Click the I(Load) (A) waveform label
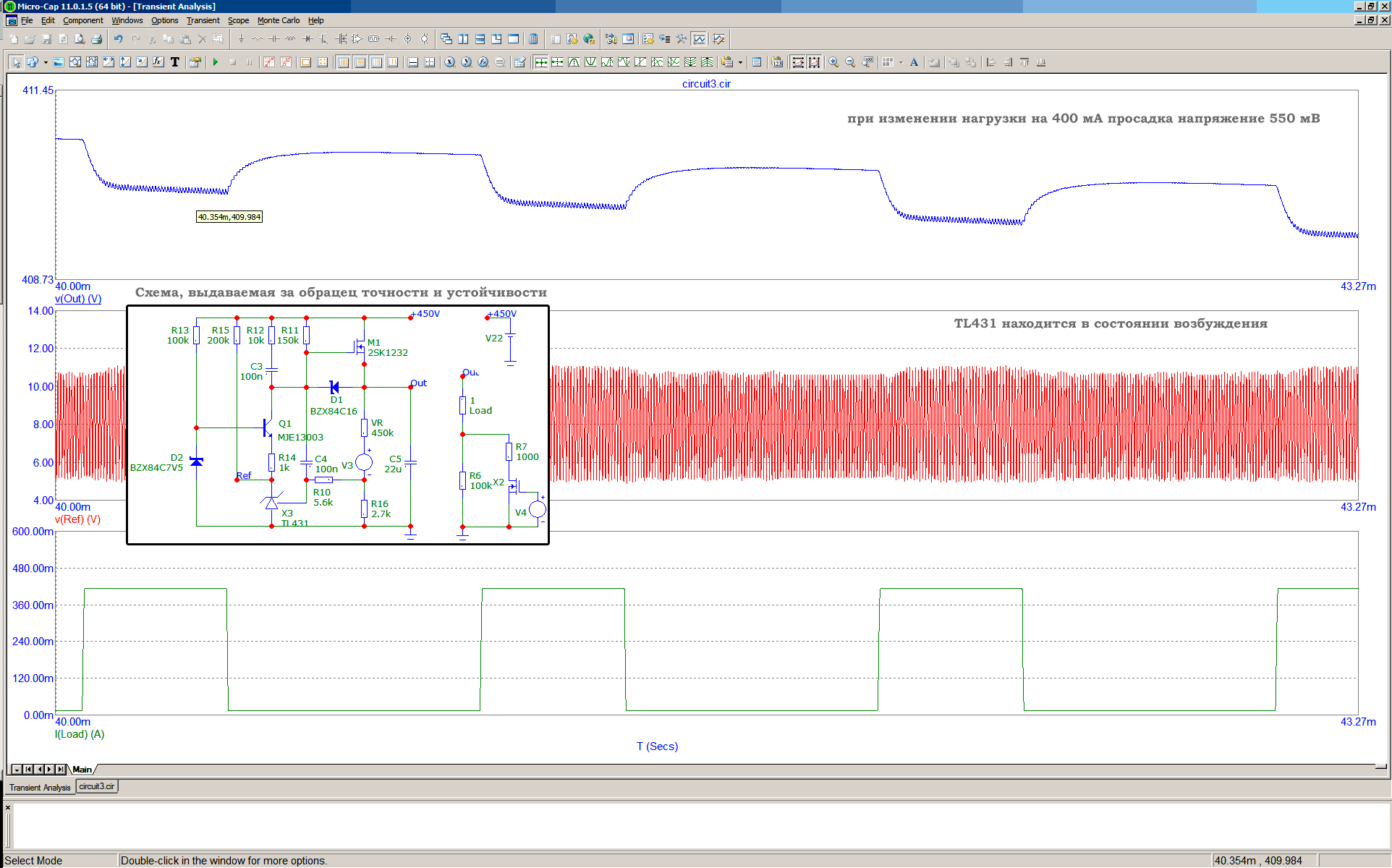 80,734
